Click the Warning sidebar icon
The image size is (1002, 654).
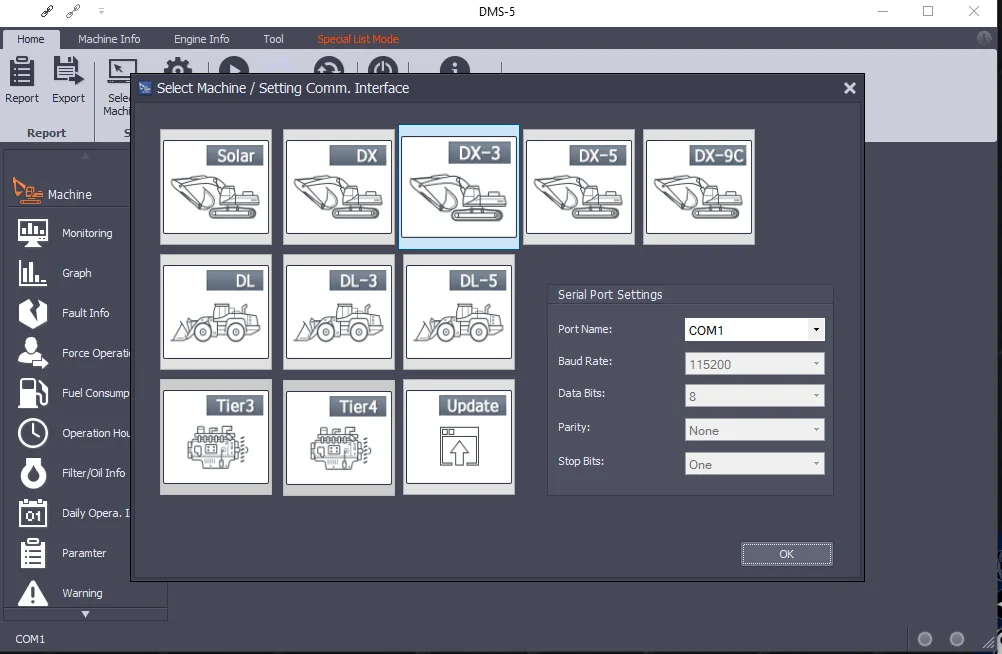tap(33, 593)
